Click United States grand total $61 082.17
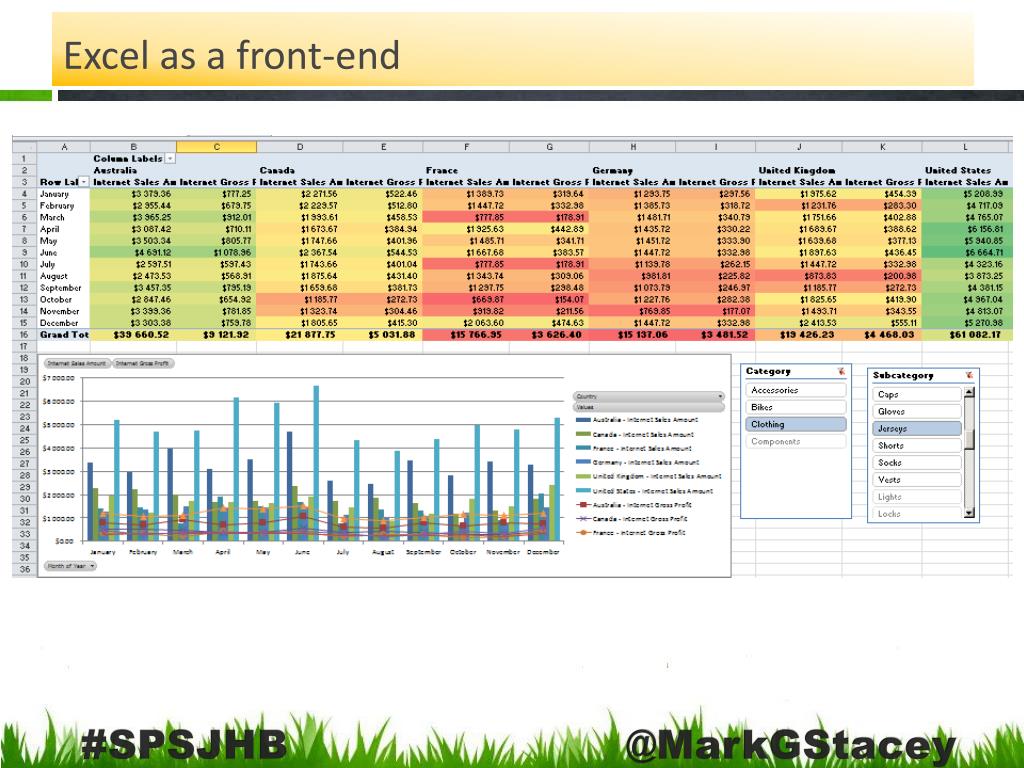This screenshot has height=768, width=1024. [966, 334]
